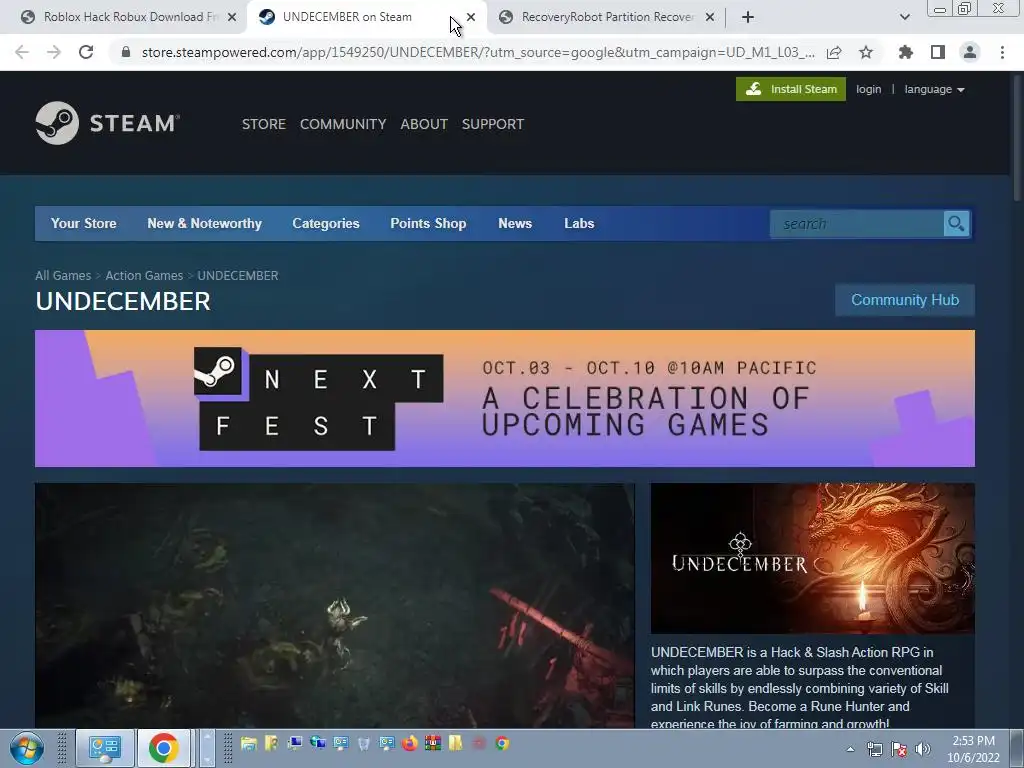Open the New & Noteworthy menu
Viewport: 1024px width, 768px height.
[204, 223]
